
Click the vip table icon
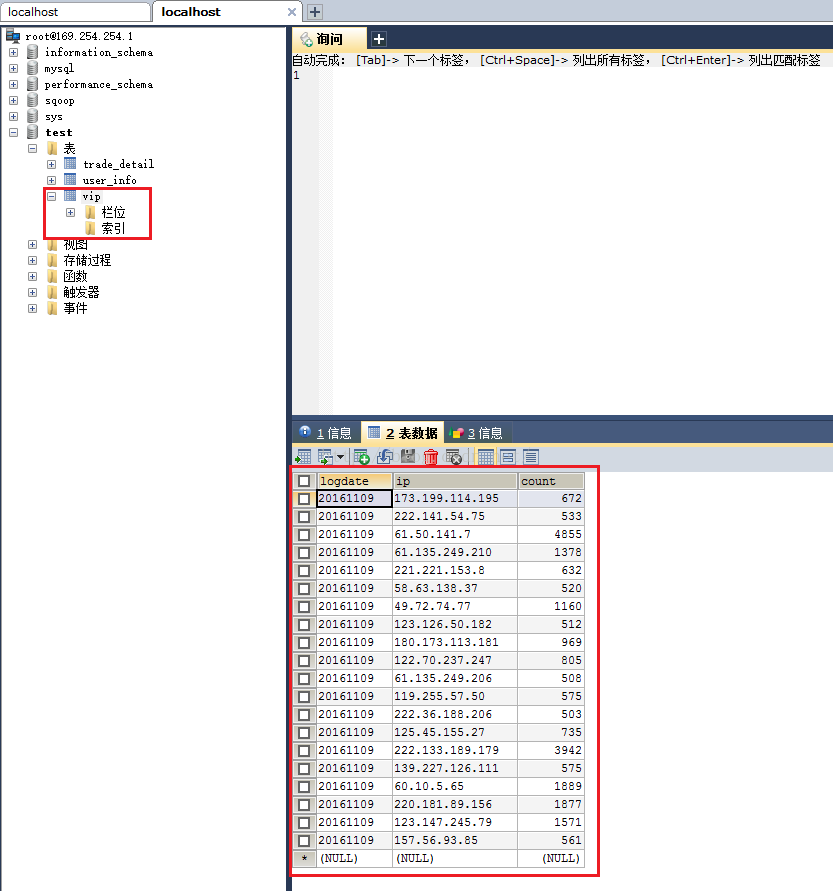point(70,196)
